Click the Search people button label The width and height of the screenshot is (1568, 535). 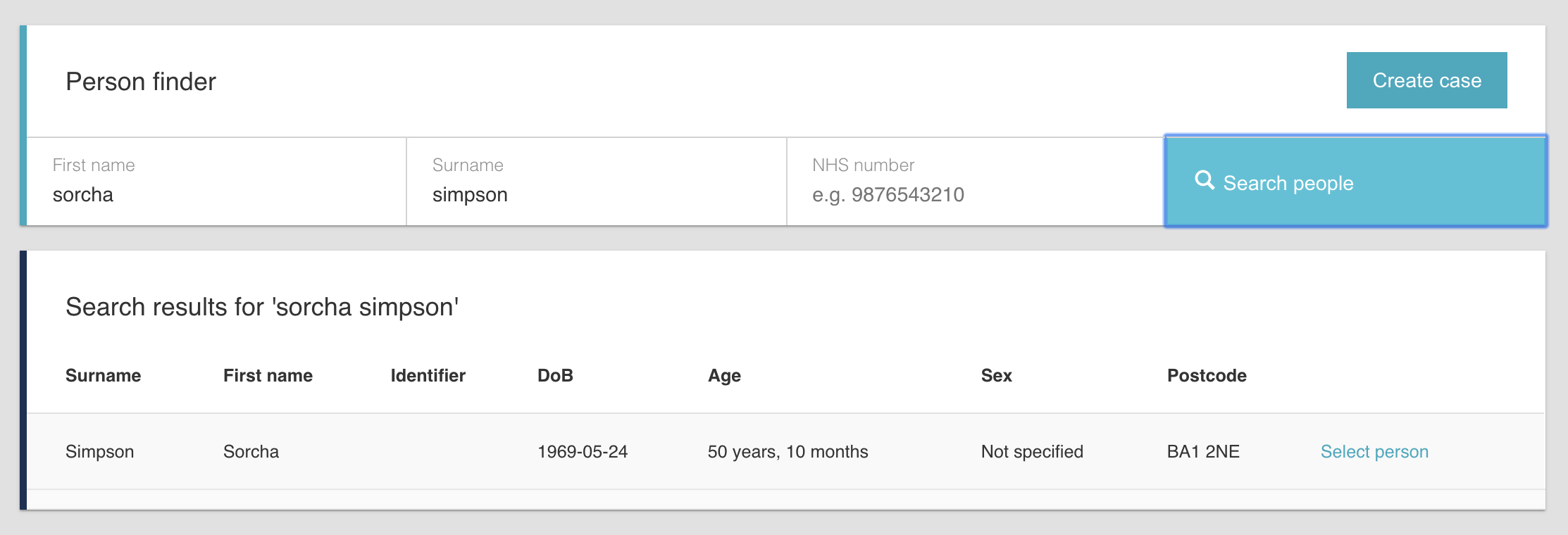[x=1288, y=183]
